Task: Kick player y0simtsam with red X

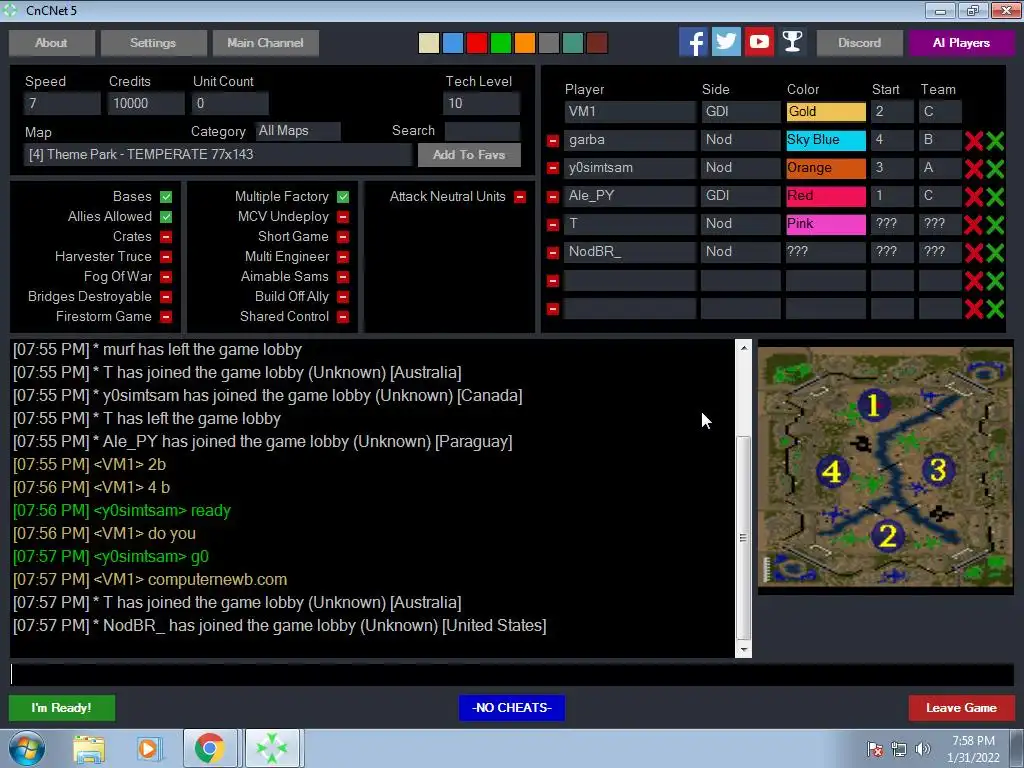Action: pos(974,168)
